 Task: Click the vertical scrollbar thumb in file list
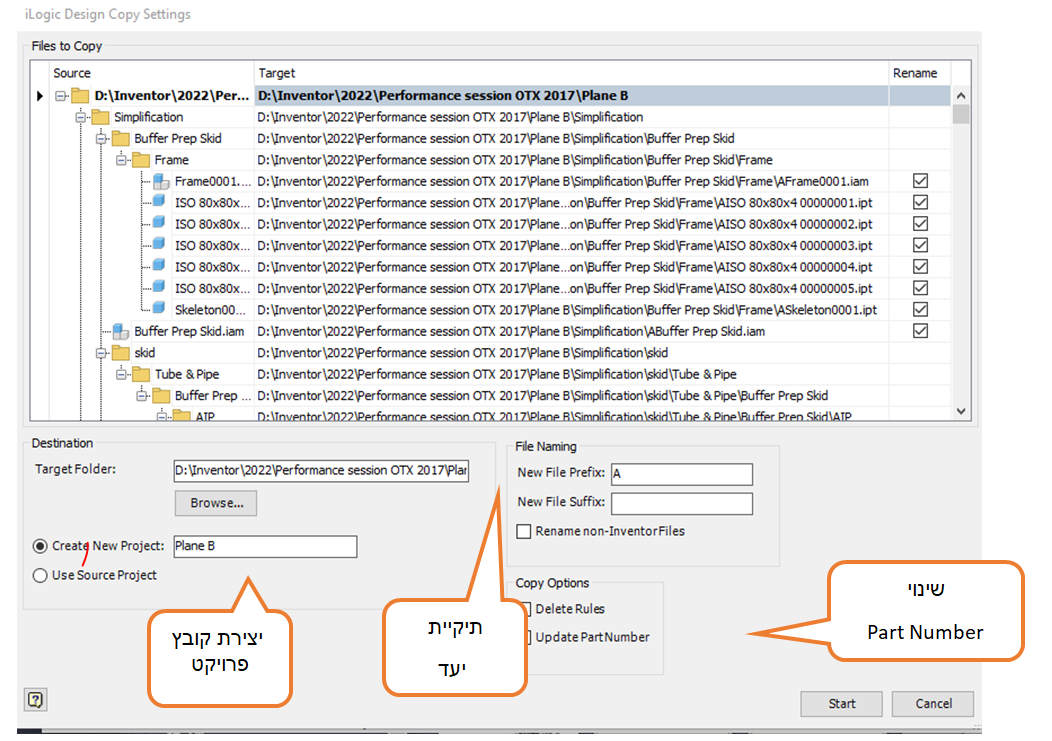click(961, 115)
